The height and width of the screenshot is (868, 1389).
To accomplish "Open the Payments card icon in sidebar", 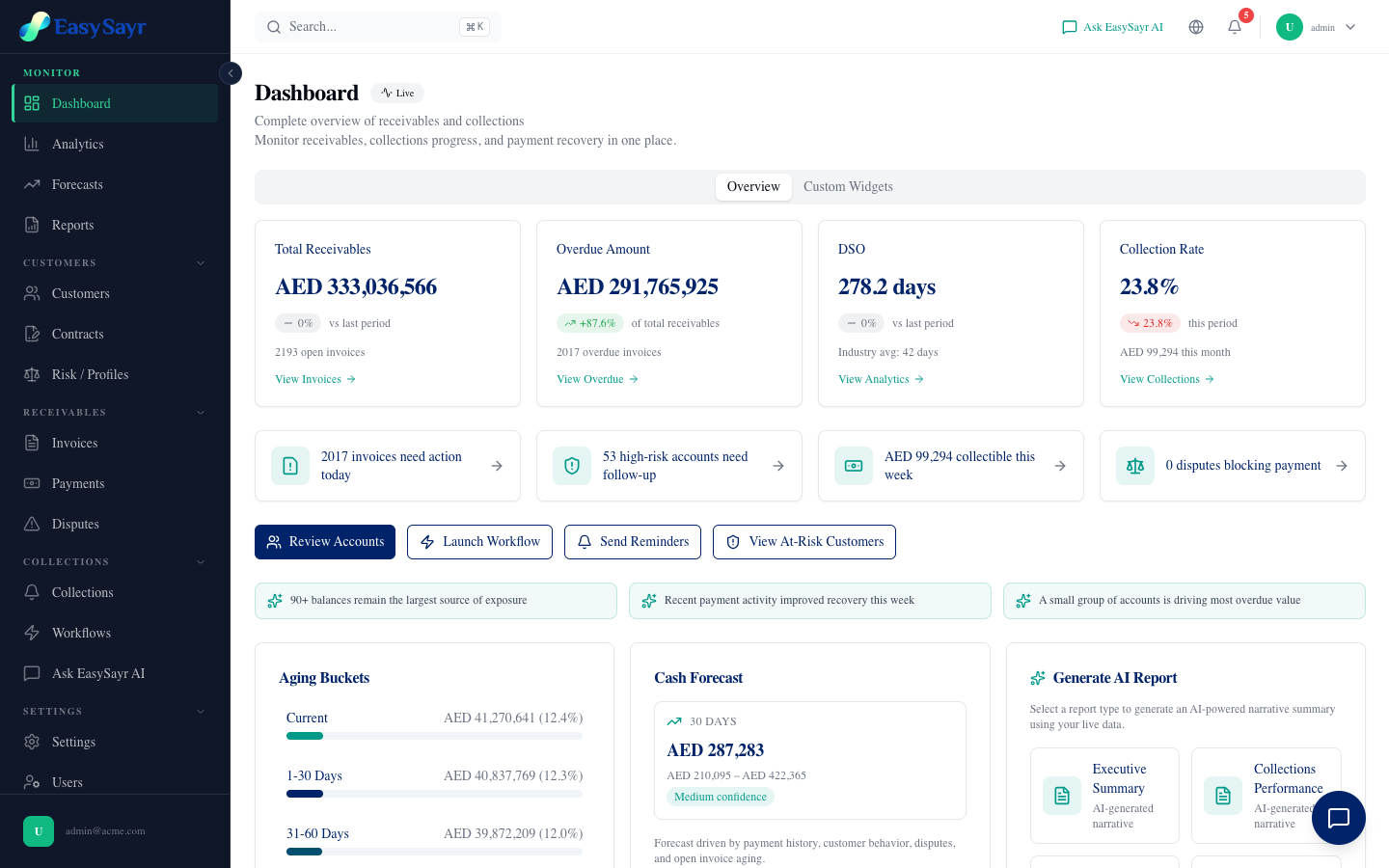I will pos(32,483).
